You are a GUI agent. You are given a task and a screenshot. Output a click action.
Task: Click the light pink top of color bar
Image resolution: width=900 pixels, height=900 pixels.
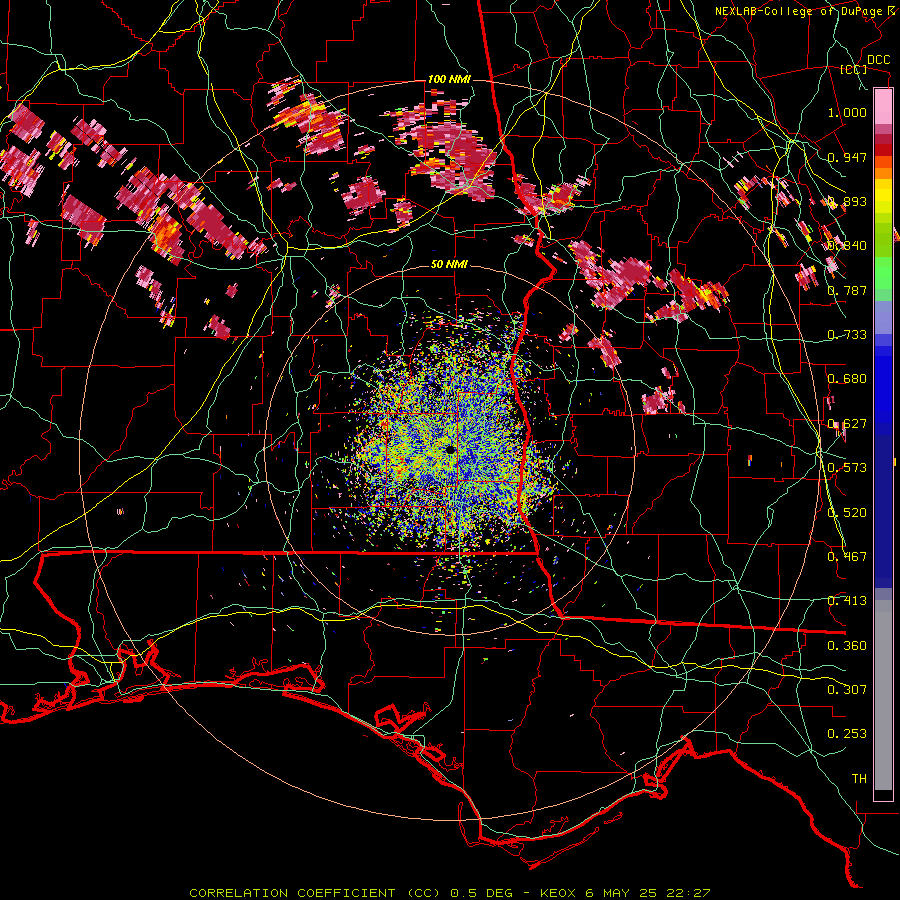click(883, 107)
